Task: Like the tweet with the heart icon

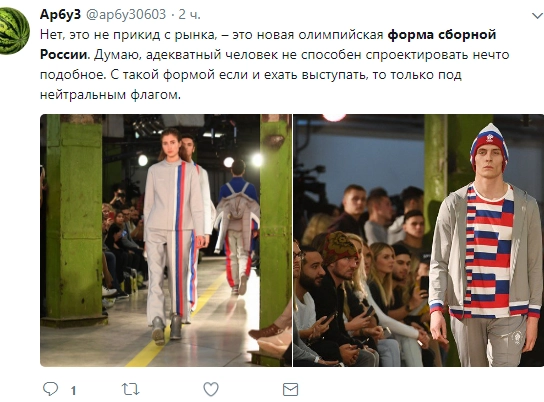Action: pyautogui.click(x=211, y=389)
